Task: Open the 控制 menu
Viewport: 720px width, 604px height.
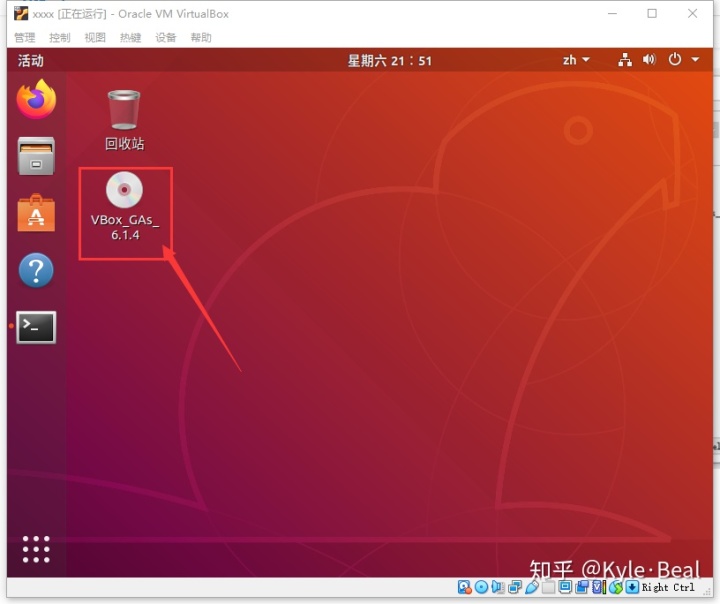Action: pyautogui.click(x=60, y=37)
